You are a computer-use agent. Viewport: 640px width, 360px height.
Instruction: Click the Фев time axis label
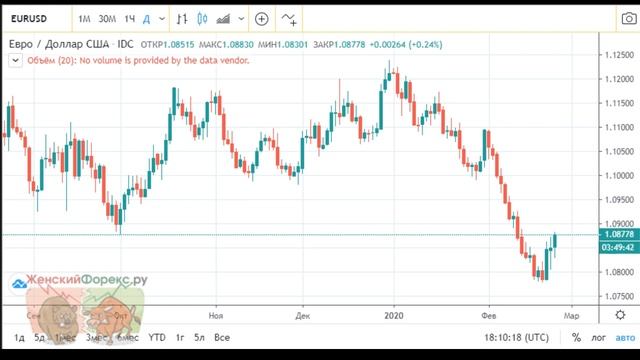click(489, 316)
